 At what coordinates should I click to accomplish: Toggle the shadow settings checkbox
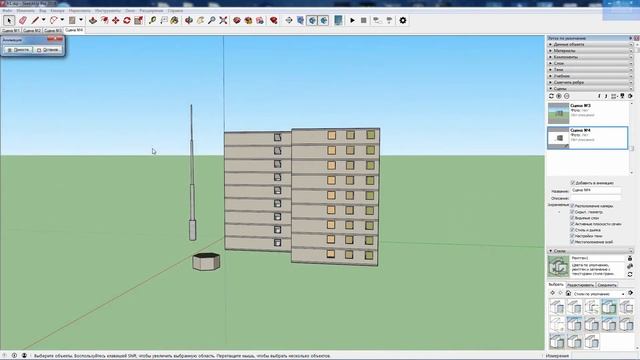(x=572, y=236)
